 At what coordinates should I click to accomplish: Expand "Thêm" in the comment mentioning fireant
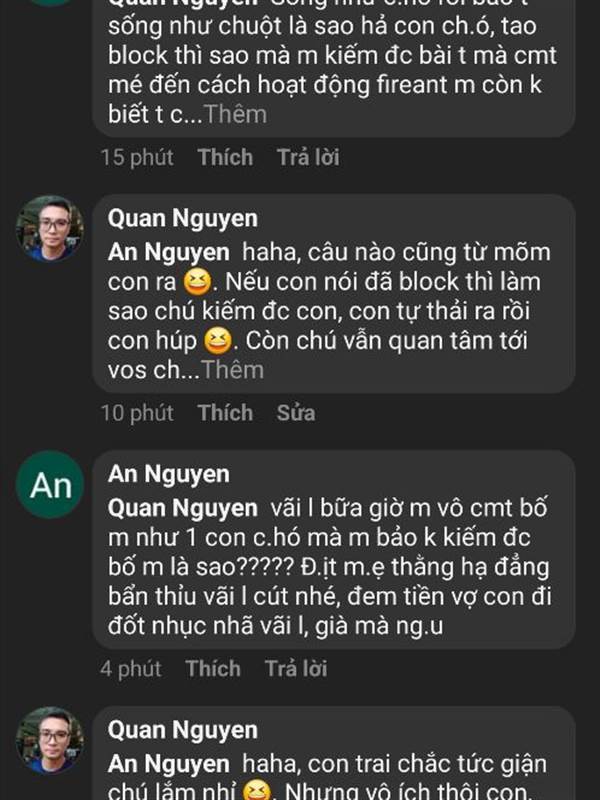[x=236, y=114]
